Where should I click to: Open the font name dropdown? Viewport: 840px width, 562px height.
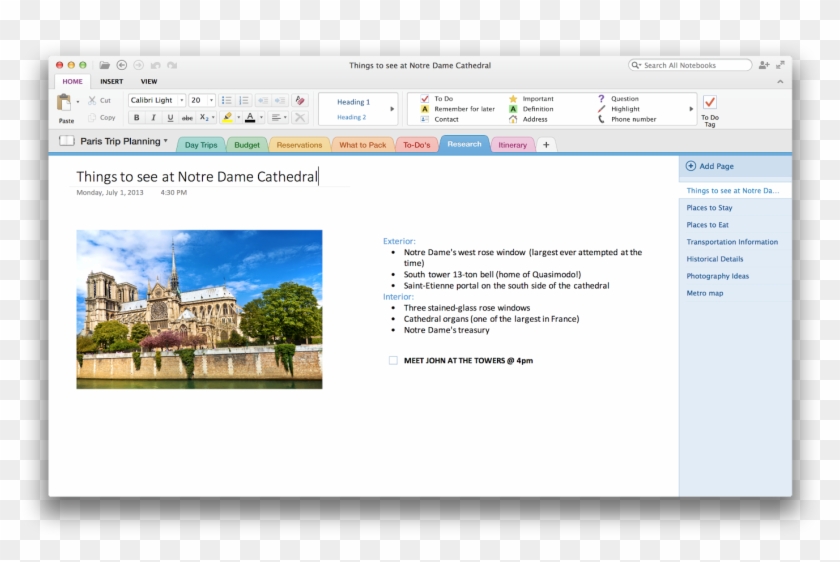pyautogui.click(x=182, y=100)
